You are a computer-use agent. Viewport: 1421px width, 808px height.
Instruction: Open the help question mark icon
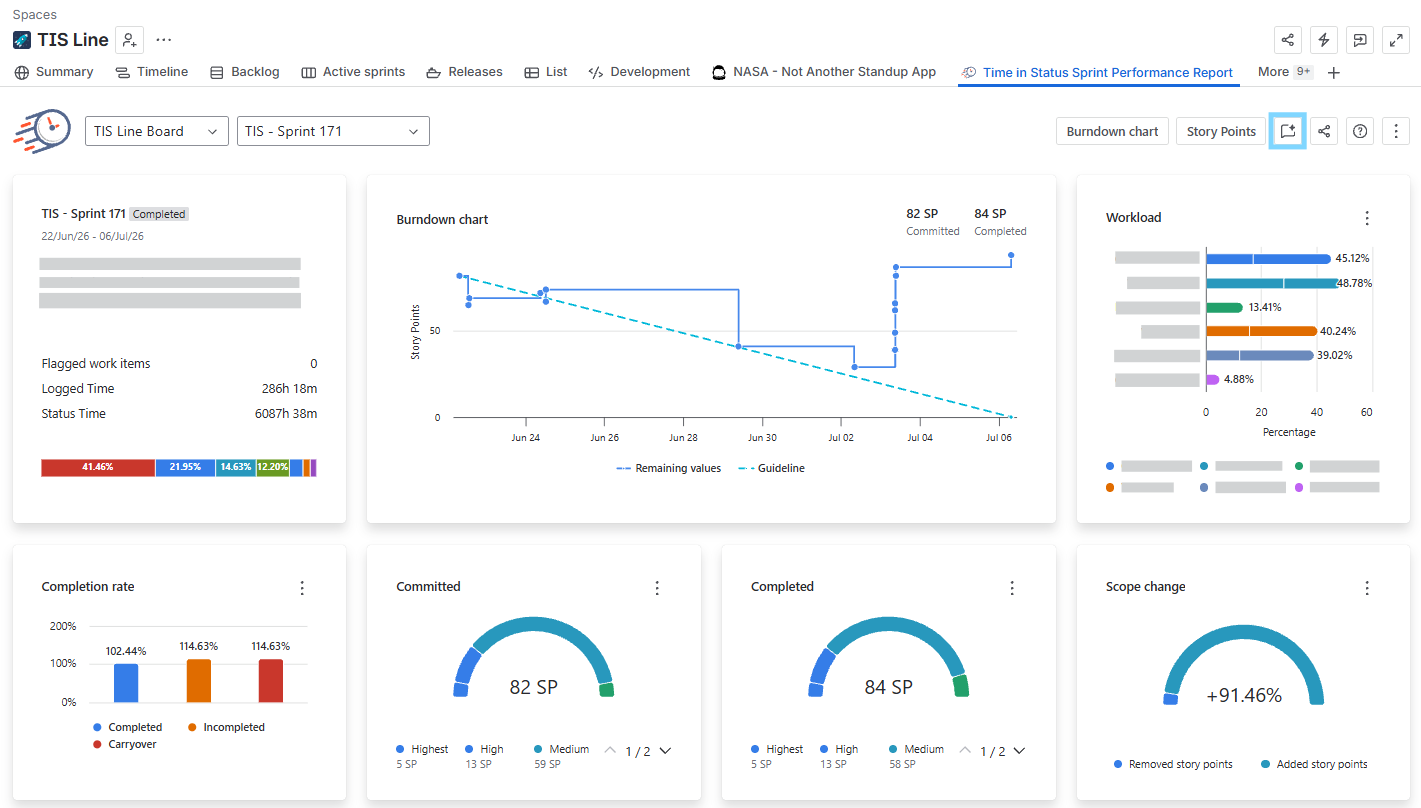1359,131
